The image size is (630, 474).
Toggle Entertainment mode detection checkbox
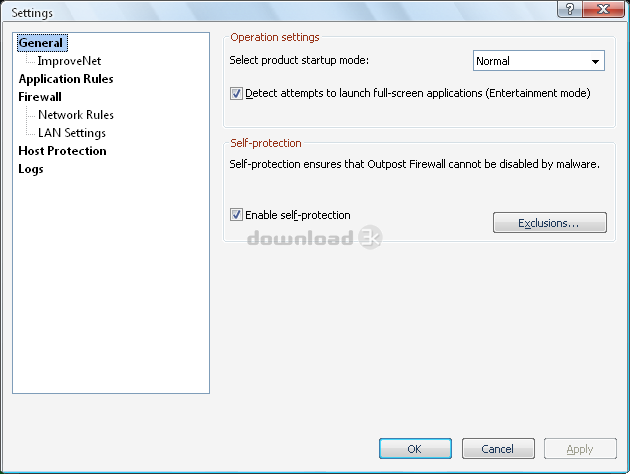point(236,94)
